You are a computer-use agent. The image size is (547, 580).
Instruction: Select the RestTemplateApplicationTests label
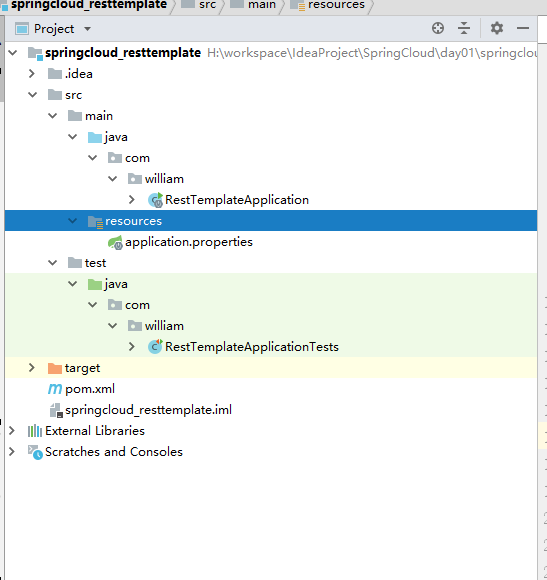click(x=252, y=347)
